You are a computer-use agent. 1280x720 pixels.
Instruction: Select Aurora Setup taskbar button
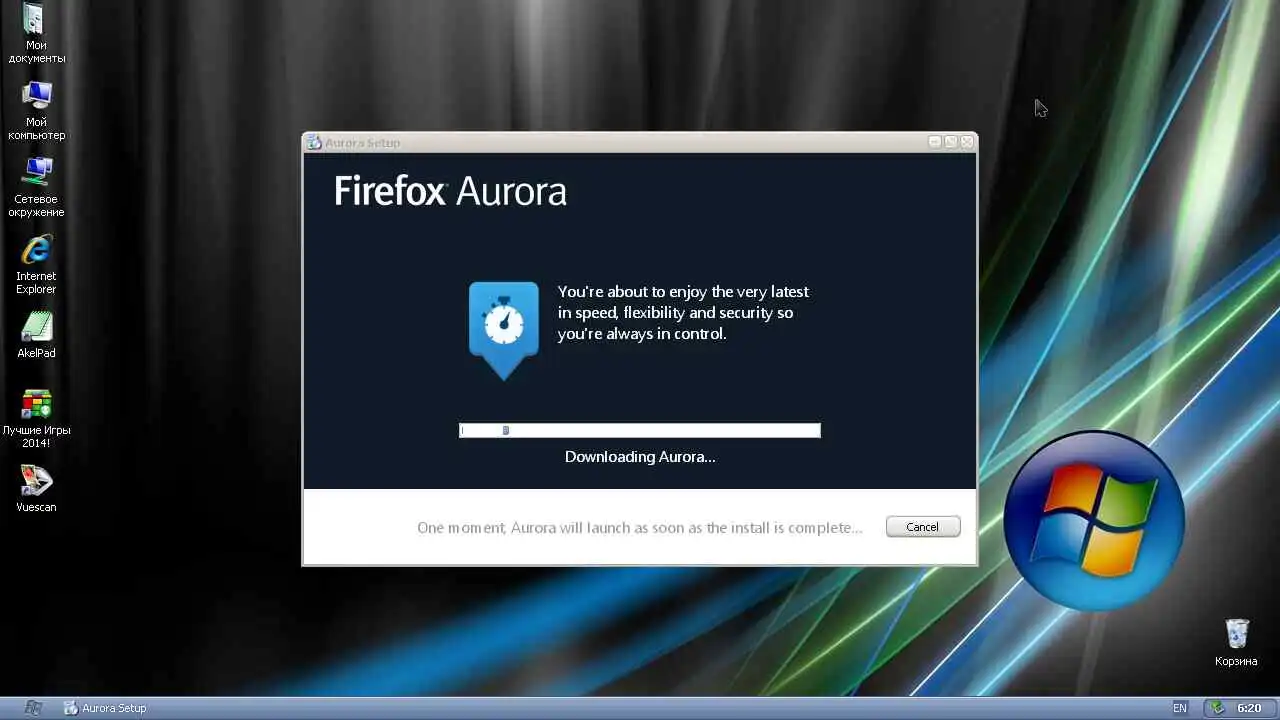[105, 708]
